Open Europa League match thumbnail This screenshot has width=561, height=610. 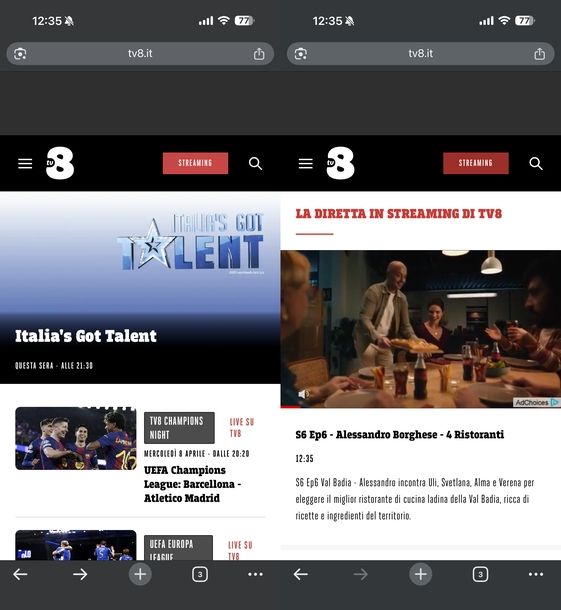coord(76,545)
